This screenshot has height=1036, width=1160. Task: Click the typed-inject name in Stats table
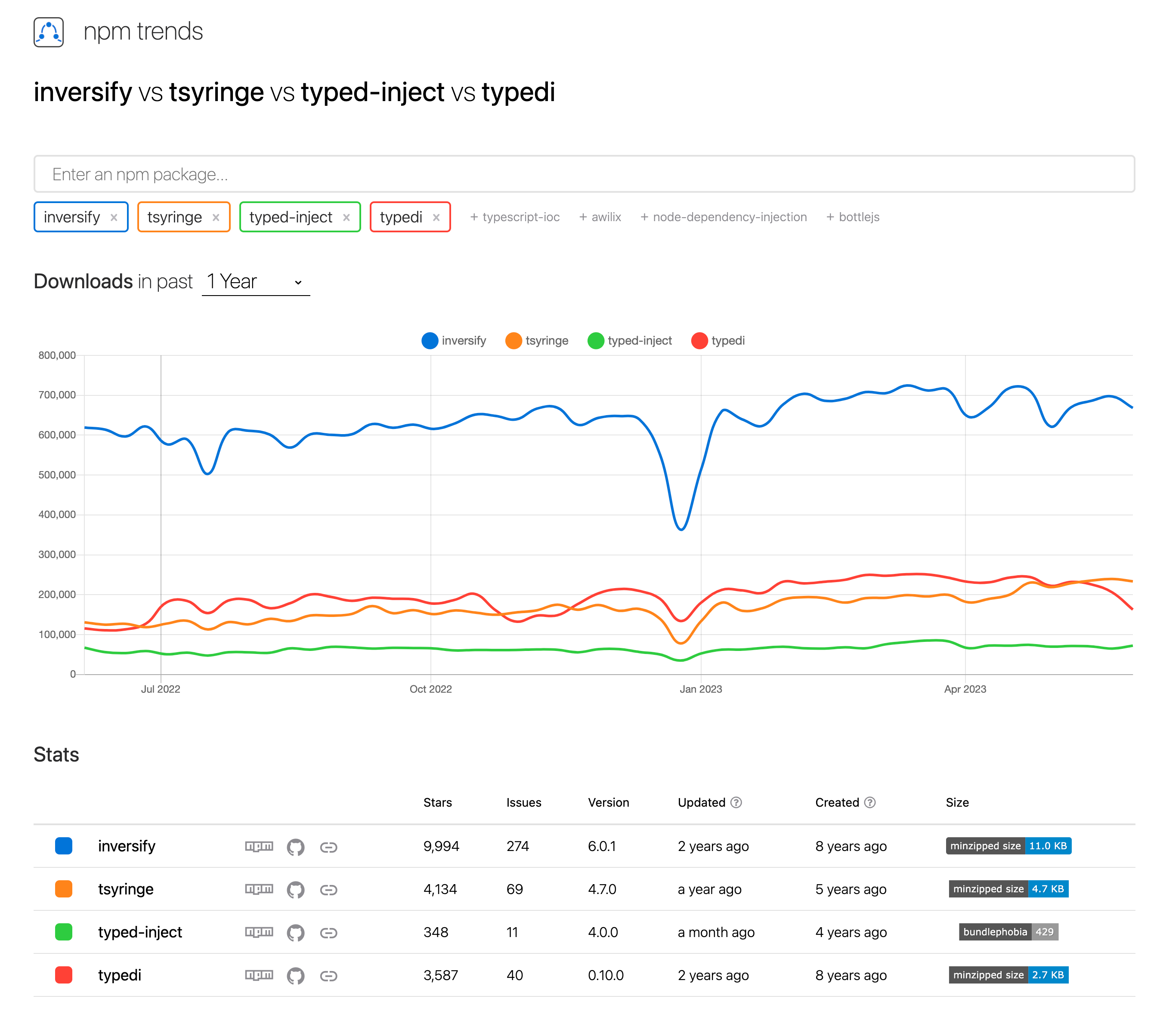point(140,932)
